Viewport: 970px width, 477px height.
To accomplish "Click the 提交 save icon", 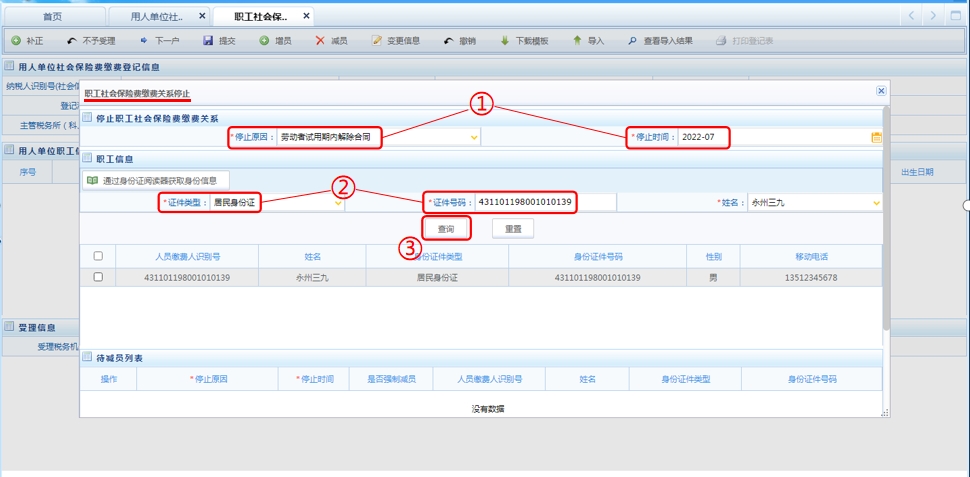I will tap(208, 41).
